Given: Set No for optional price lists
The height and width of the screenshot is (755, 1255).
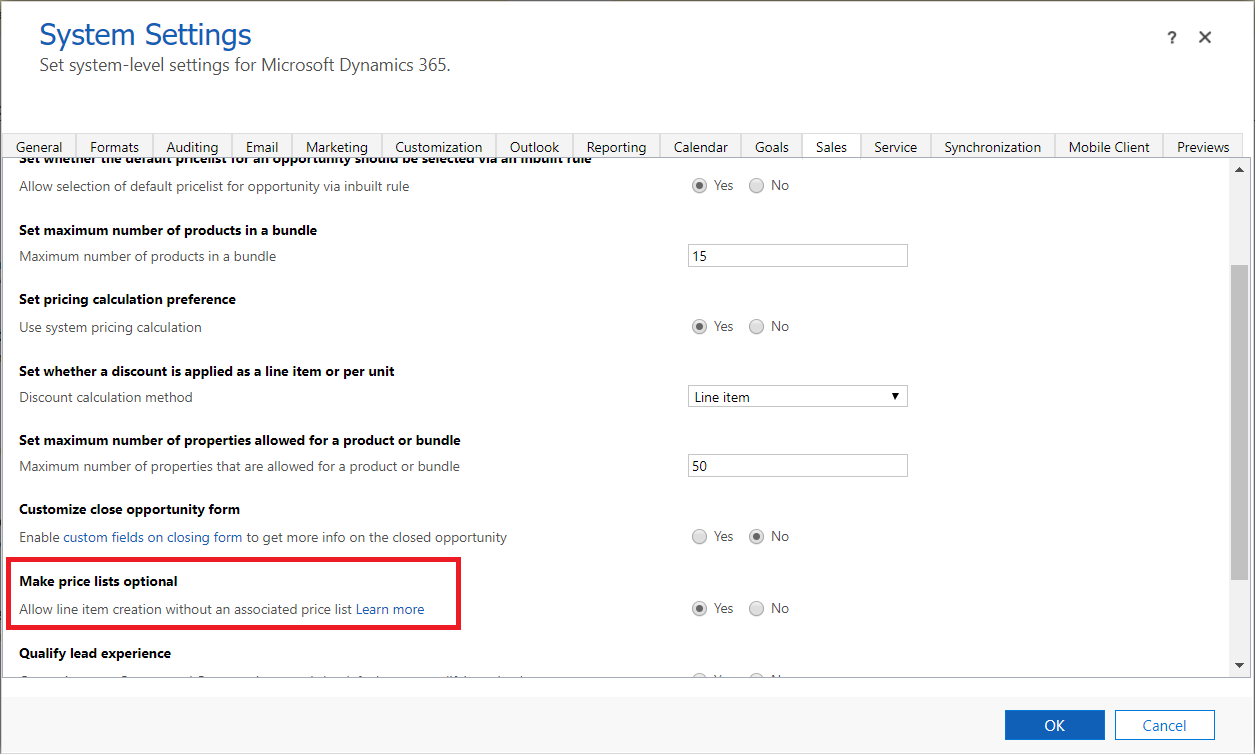Looking at the screenshot, I should click(757, 609).
